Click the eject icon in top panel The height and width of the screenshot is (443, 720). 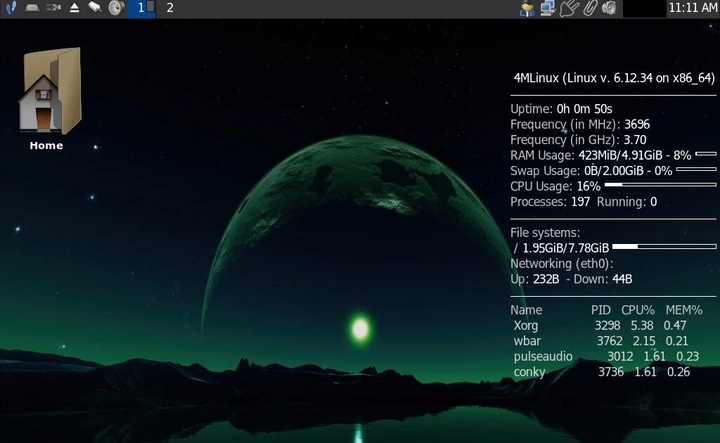point(75,8)
